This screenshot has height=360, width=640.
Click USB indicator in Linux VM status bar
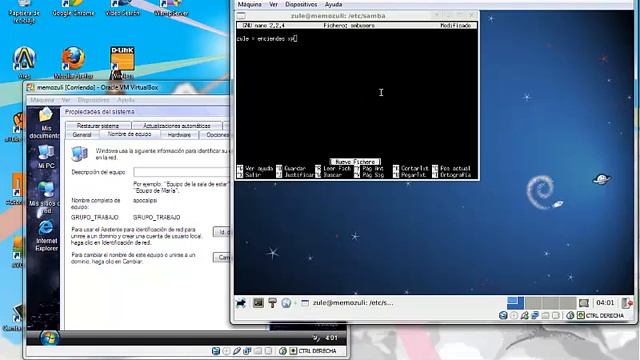[524, 316]
